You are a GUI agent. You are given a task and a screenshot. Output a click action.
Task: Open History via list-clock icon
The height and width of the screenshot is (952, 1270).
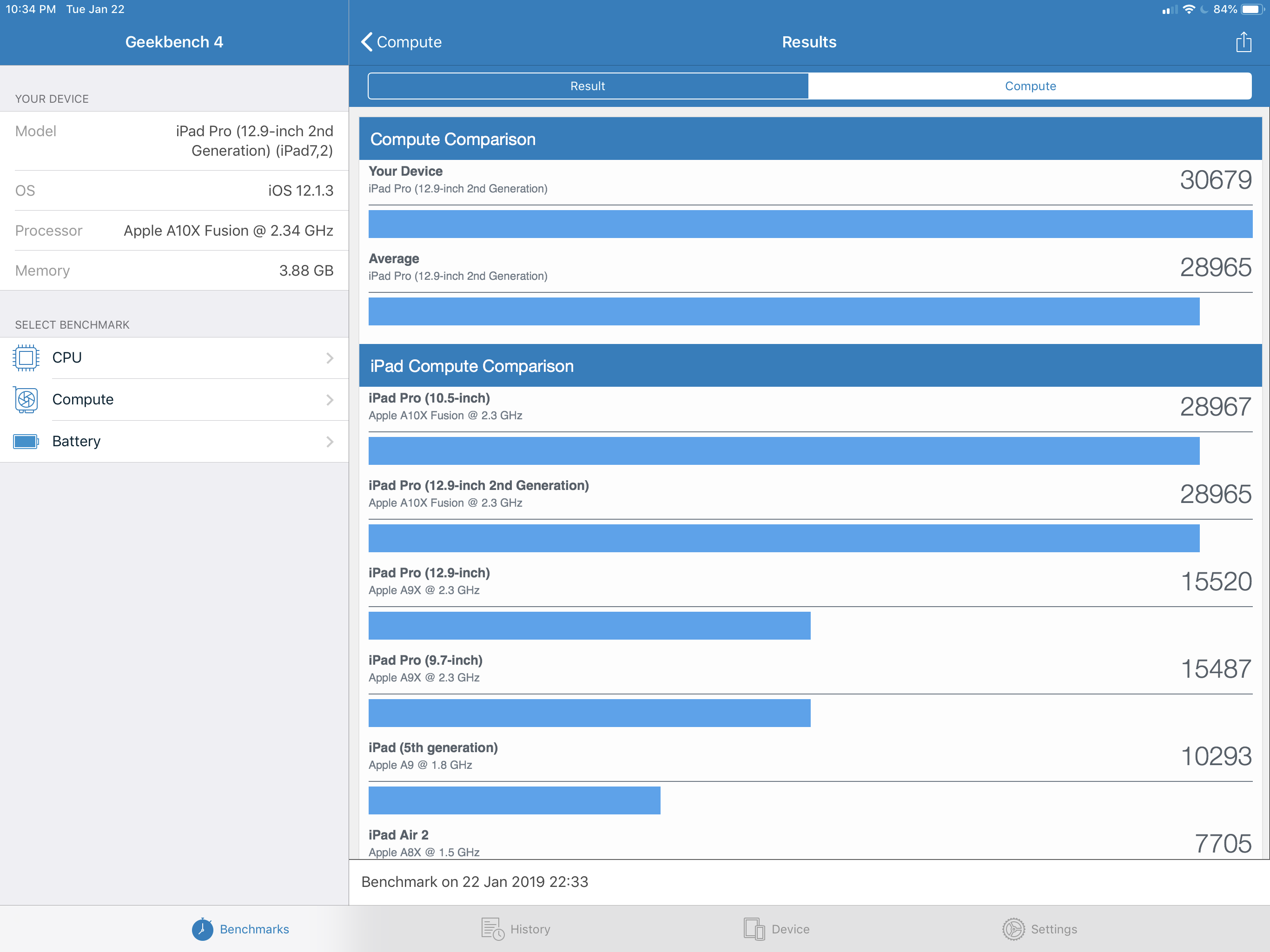493,929
